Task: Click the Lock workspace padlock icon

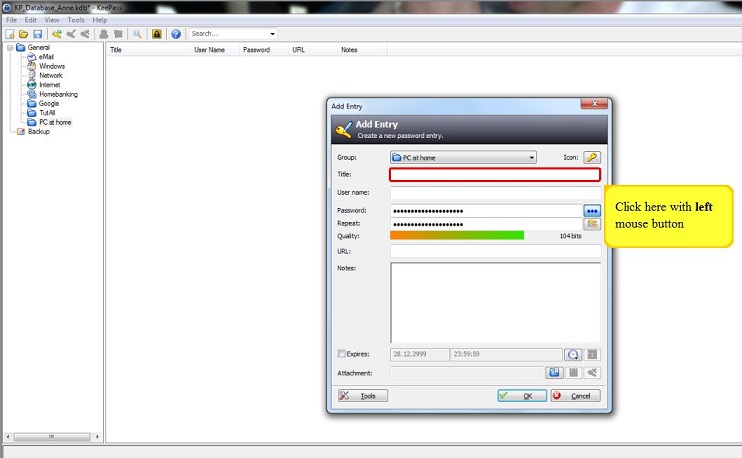Action: (x=156, y=34)
